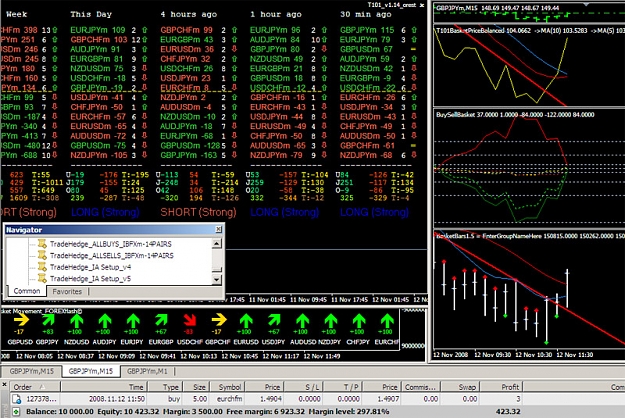625x418 pixels.
Task: Sort orders by Swap column header
Action: coord(461,387)
